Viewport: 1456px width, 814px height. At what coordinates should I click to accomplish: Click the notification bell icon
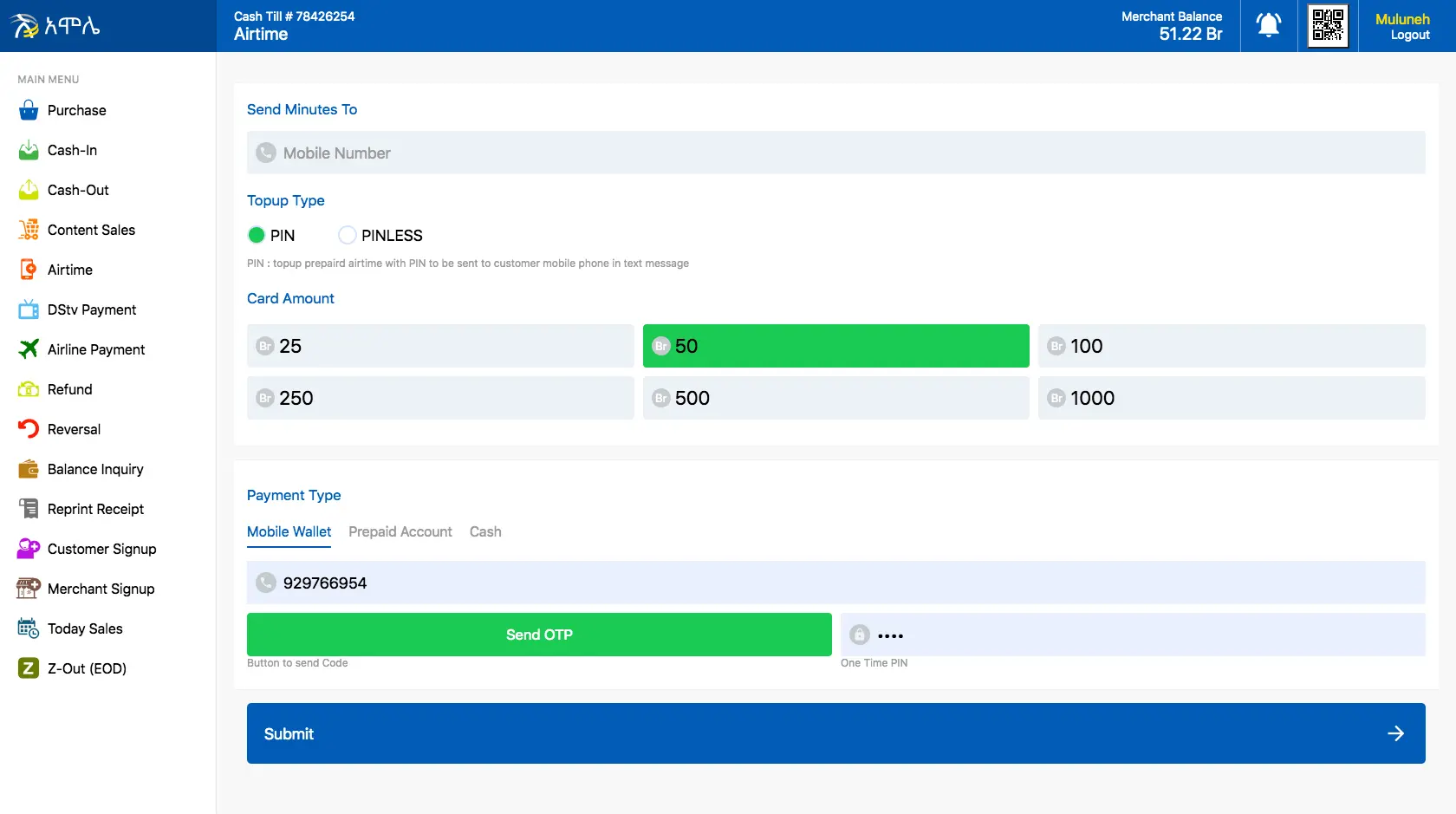coord(1269,25)
